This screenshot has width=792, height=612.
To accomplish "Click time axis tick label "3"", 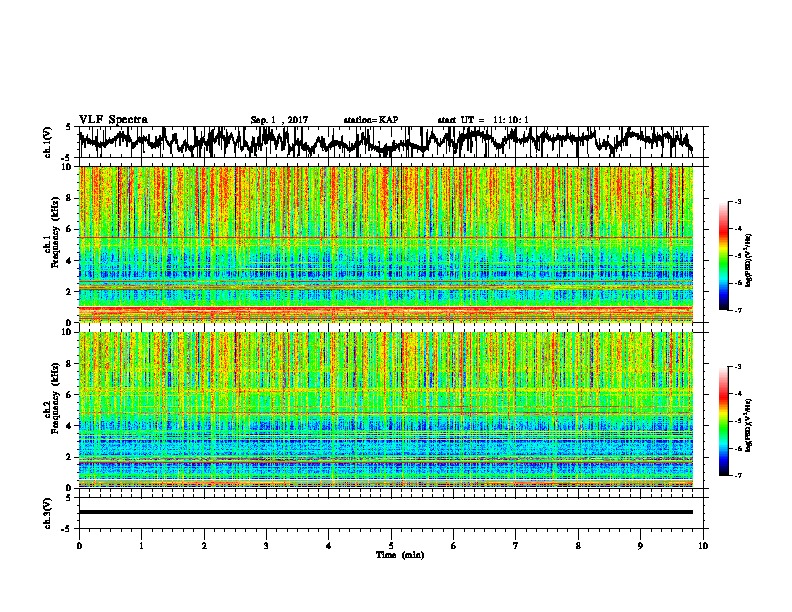I will pos(266,546).
